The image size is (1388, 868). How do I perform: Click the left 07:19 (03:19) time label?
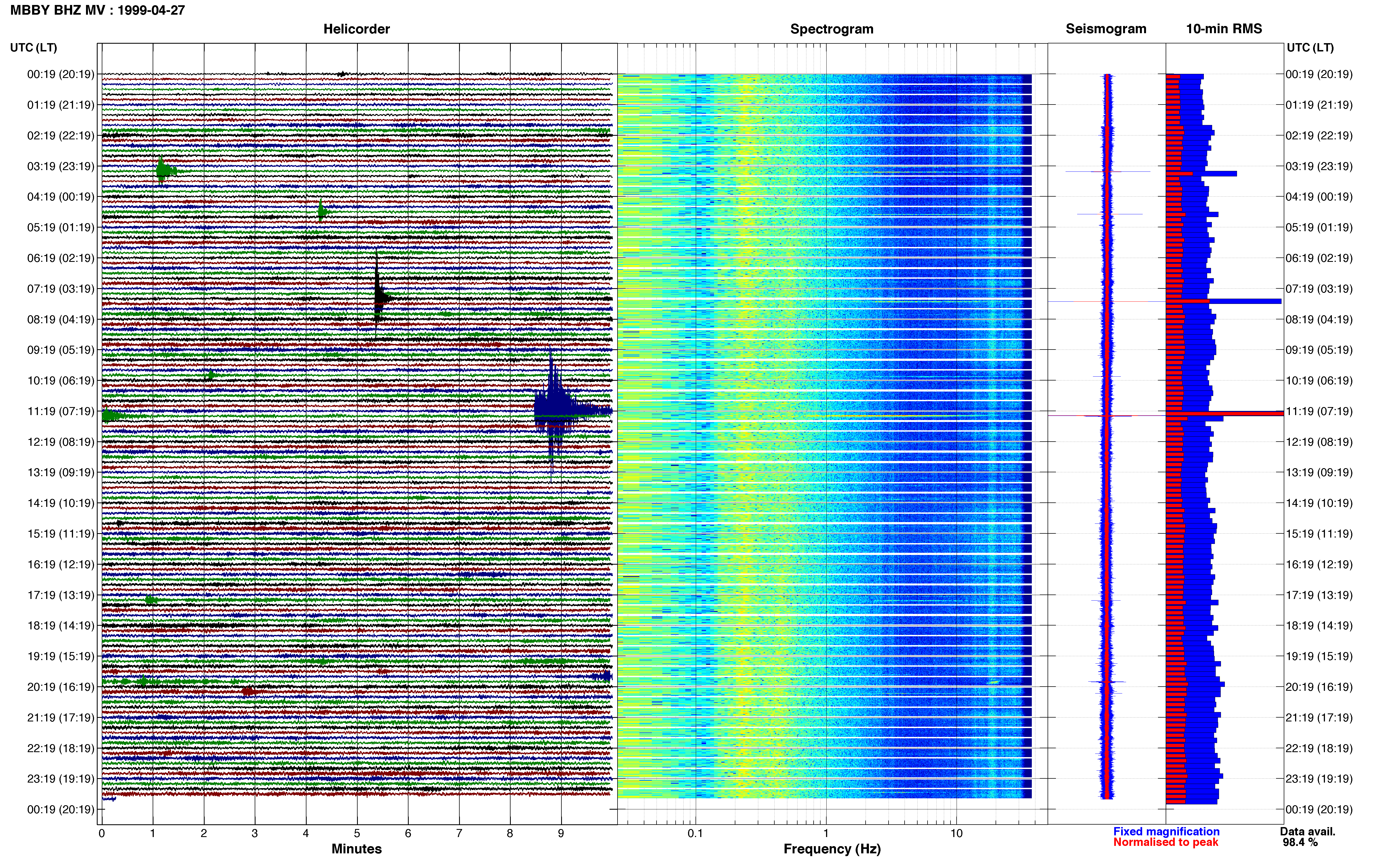point(61,289)
